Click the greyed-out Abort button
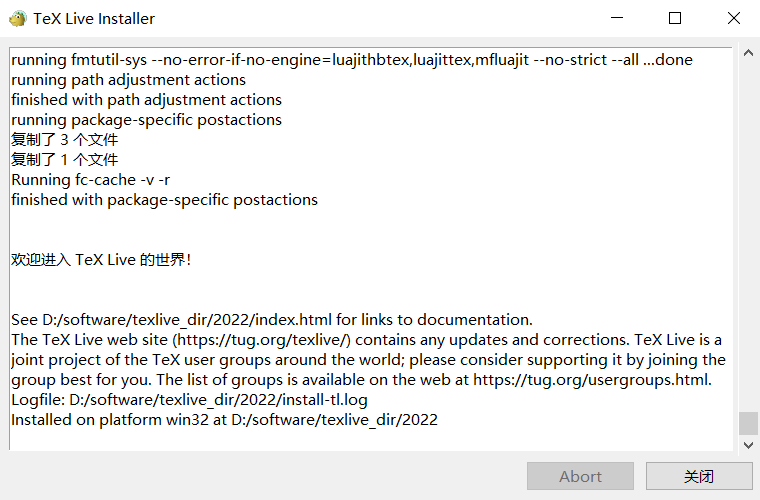 580,476
